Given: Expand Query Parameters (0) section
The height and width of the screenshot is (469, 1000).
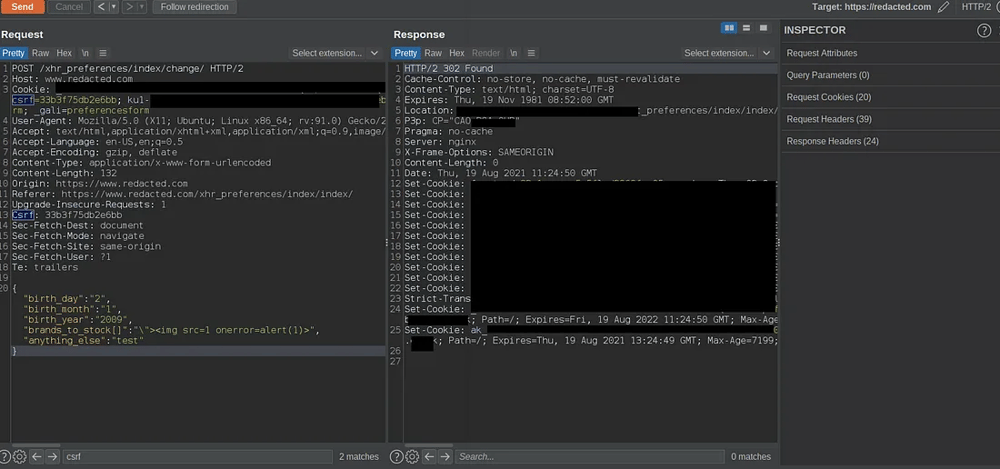Looking at the screenshot, I should [890, 75].
